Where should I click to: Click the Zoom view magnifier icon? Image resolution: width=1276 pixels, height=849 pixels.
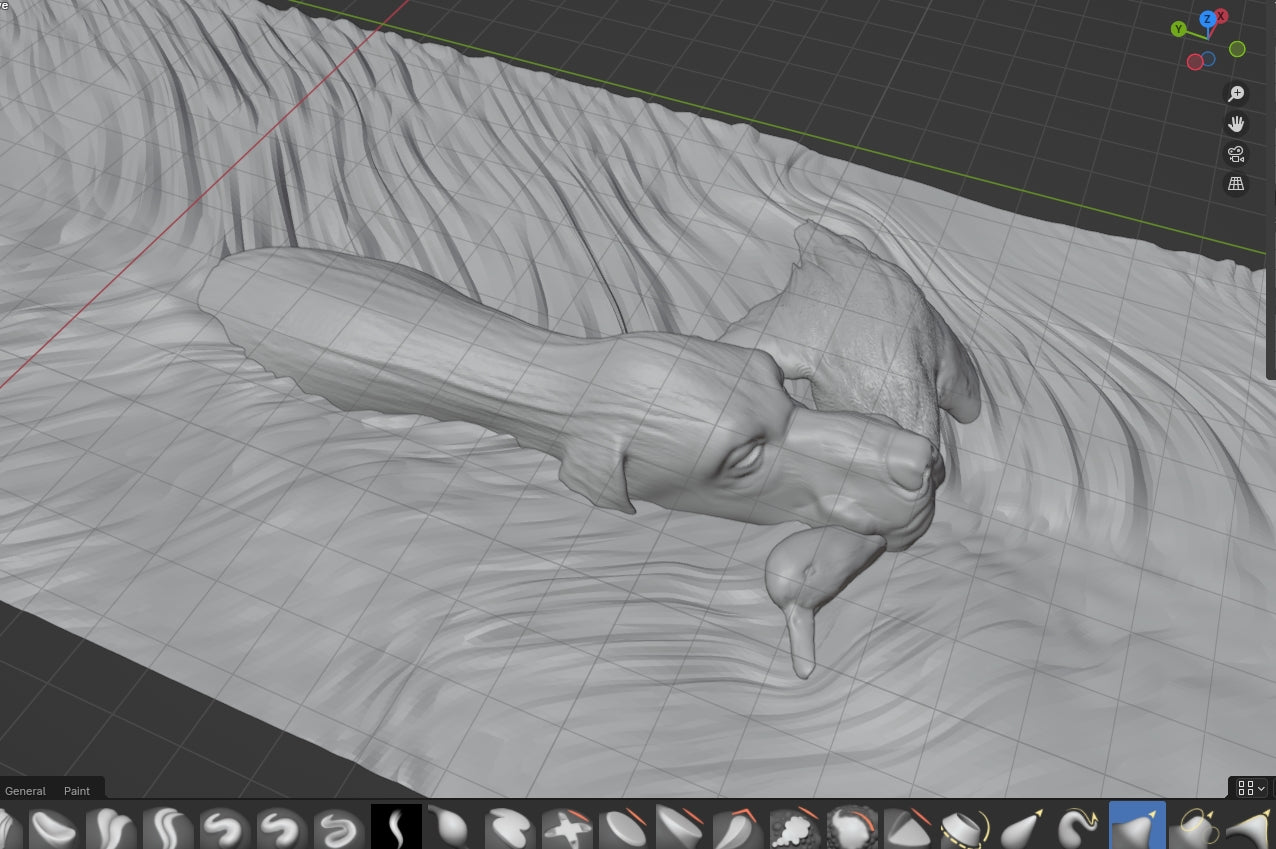click(1237, 93)
